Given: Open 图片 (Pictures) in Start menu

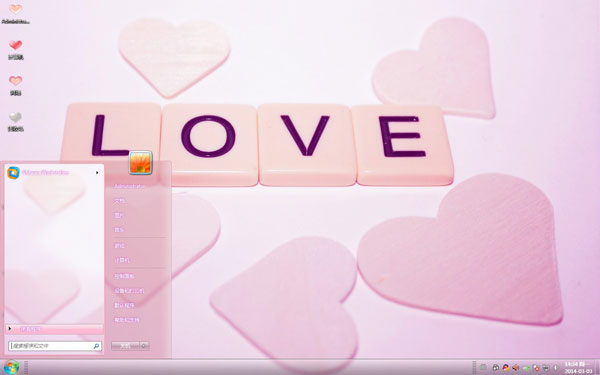Looking at the screenshot, I should coord(119,215).
